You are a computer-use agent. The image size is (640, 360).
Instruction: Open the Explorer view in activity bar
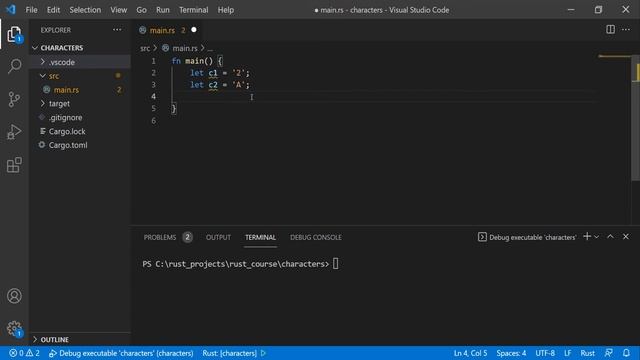click(14, 34)
